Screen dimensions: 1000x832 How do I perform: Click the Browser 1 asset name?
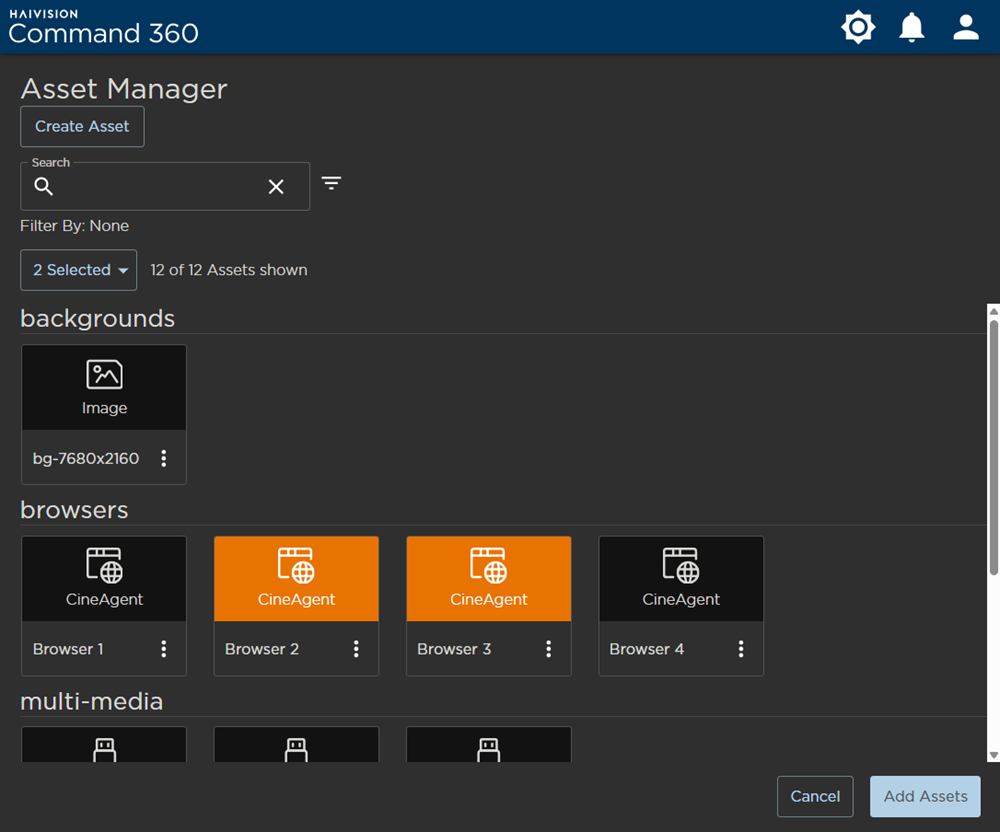point(68,649)
